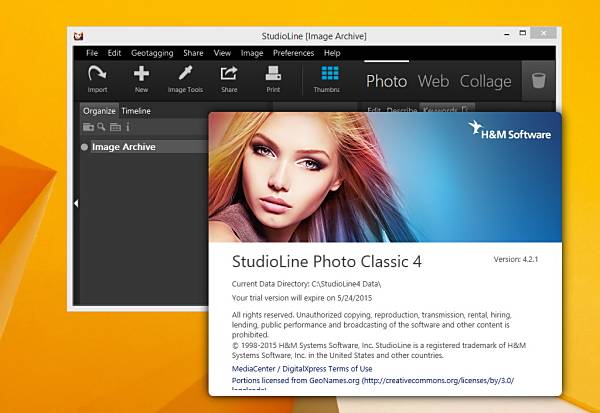Open the Edit menu
600x413 pixels.
pos(114,53)
